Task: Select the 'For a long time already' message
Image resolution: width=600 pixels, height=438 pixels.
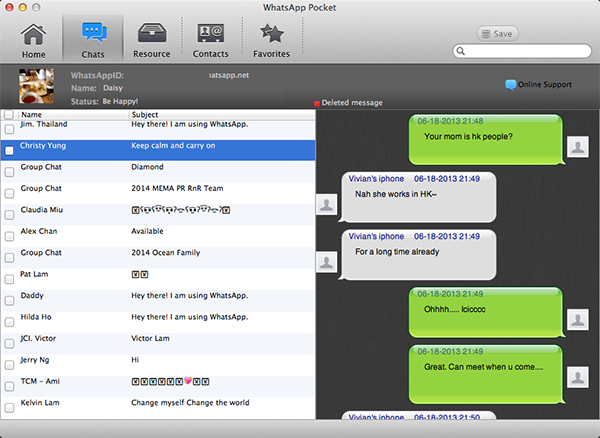Action: point(417,255)
